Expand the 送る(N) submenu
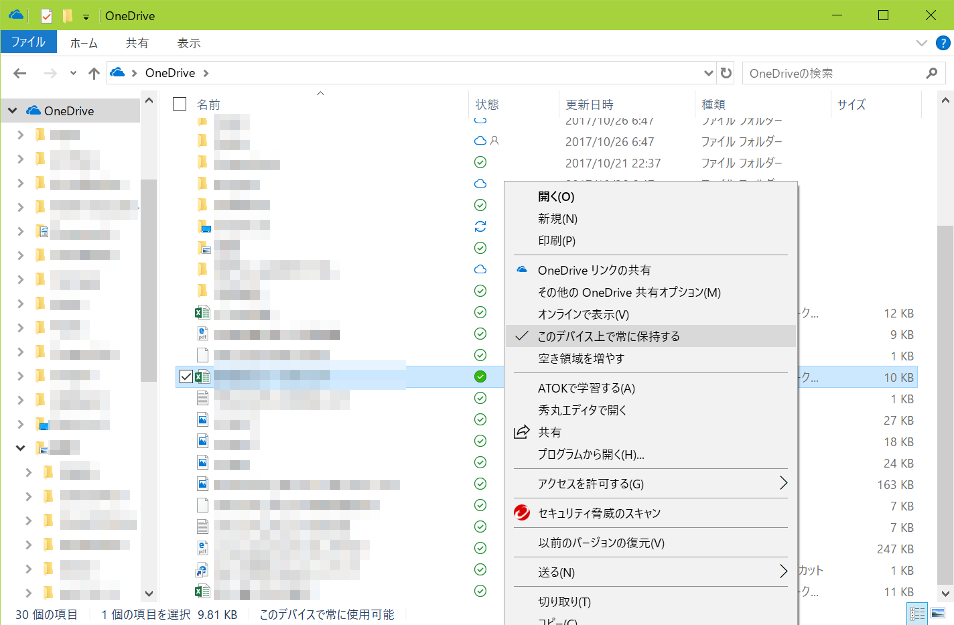Image resolution: width=954 pixels, height=625 pixels. pyautogui.click(x=650, y=572)
